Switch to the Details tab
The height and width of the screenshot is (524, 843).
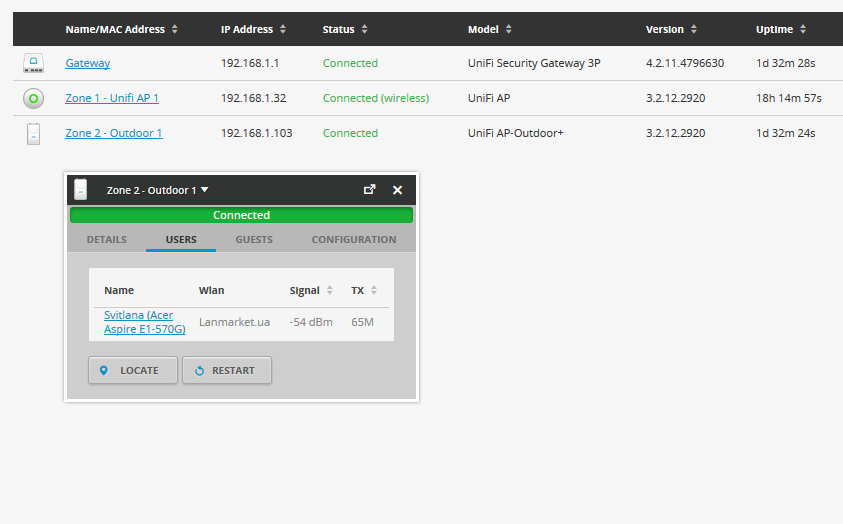[106, 240]
